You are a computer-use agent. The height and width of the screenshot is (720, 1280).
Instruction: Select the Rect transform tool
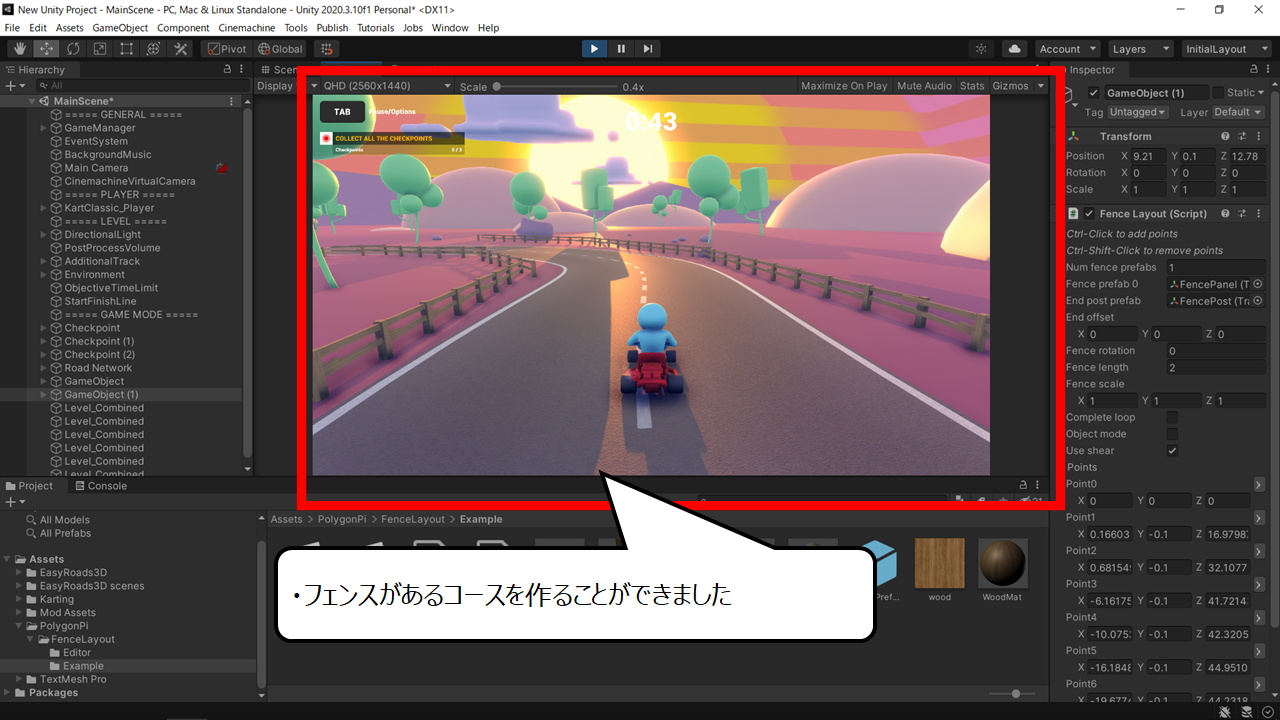tap(127, 49)
